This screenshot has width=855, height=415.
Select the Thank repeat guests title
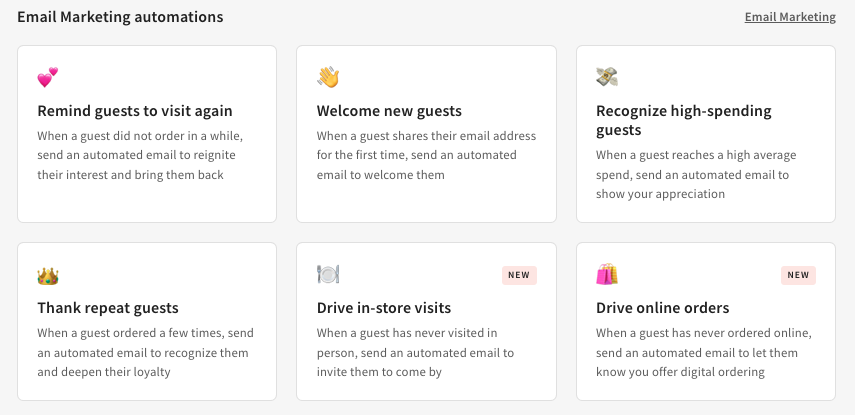click(108, 308)
